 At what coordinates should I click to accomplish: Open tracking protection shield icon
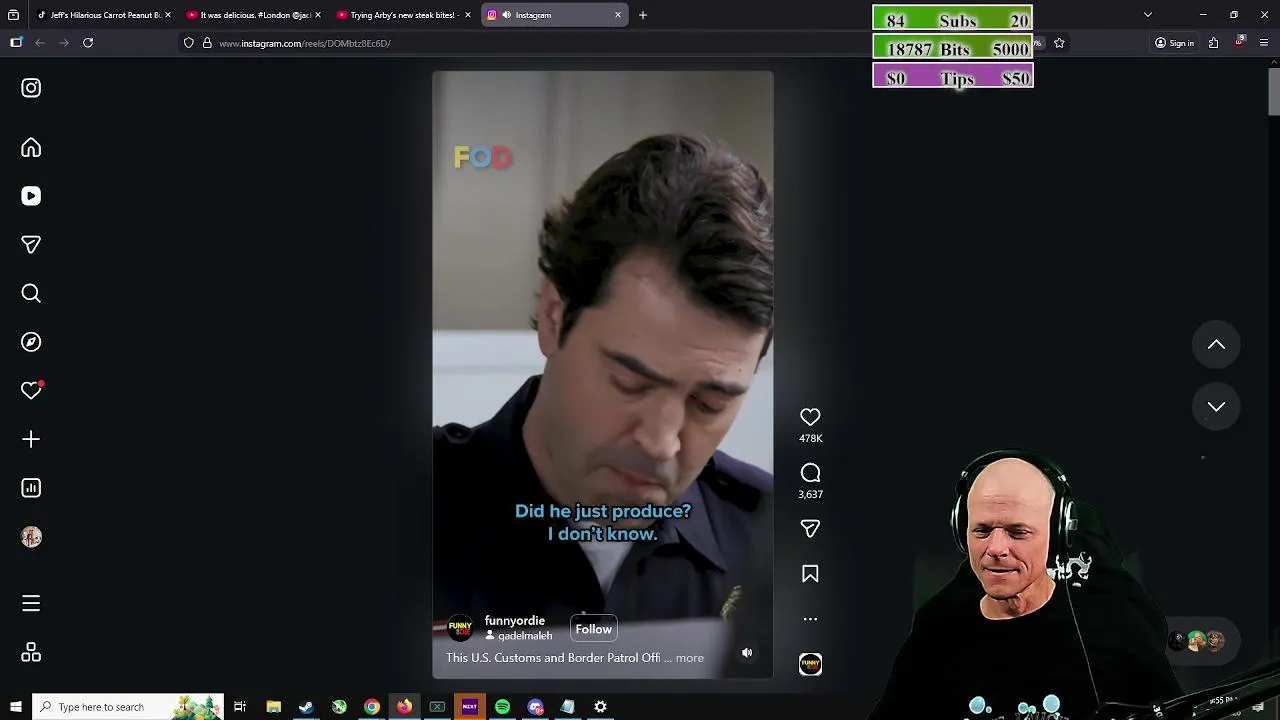[x=188, y=43]
